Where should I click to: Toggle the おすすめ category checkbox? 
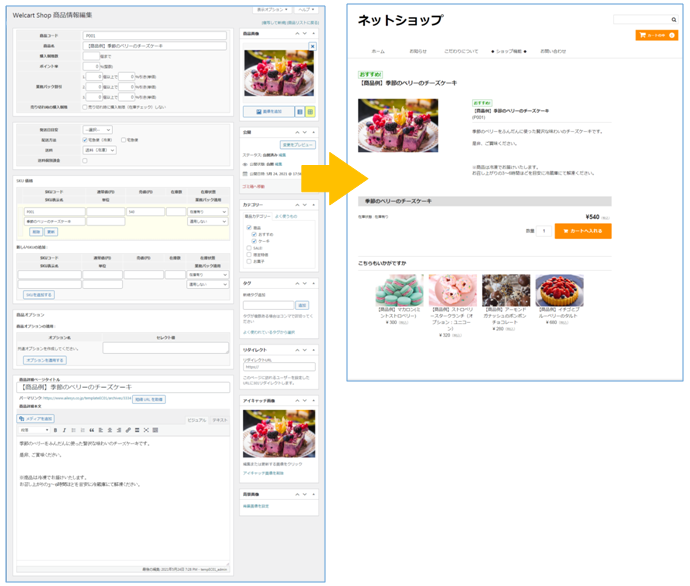tap(255, 235)
